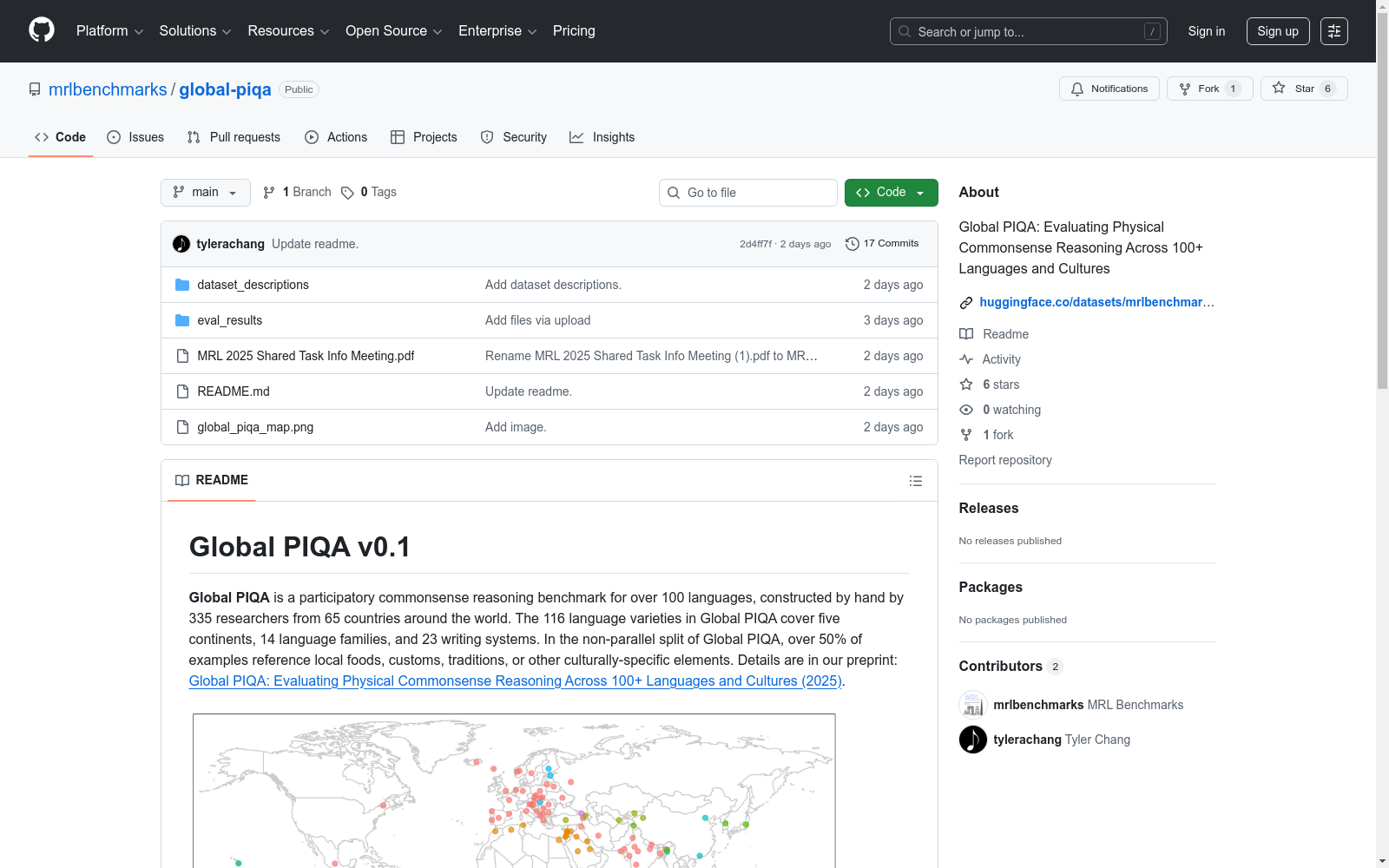The height and width of the screenshot is (868, 1389).
Task: Click the file icon beside README.md
Action: tap(182, 391)
